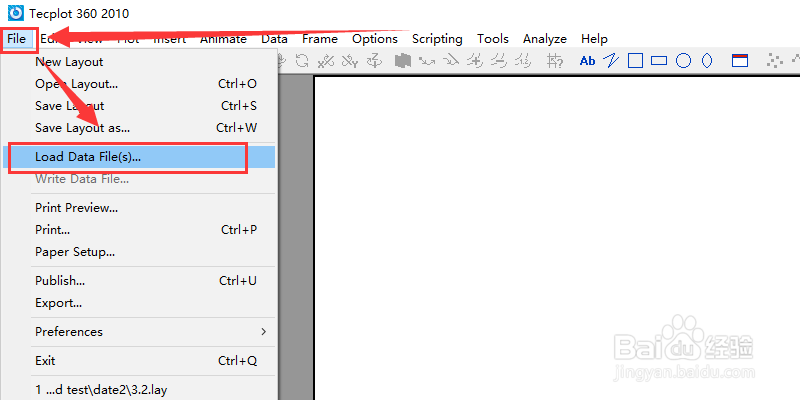Choose Print Preview... menu entry
This screenshot has height=400, width=800.
pyautogui.click(x=139, y=208)
